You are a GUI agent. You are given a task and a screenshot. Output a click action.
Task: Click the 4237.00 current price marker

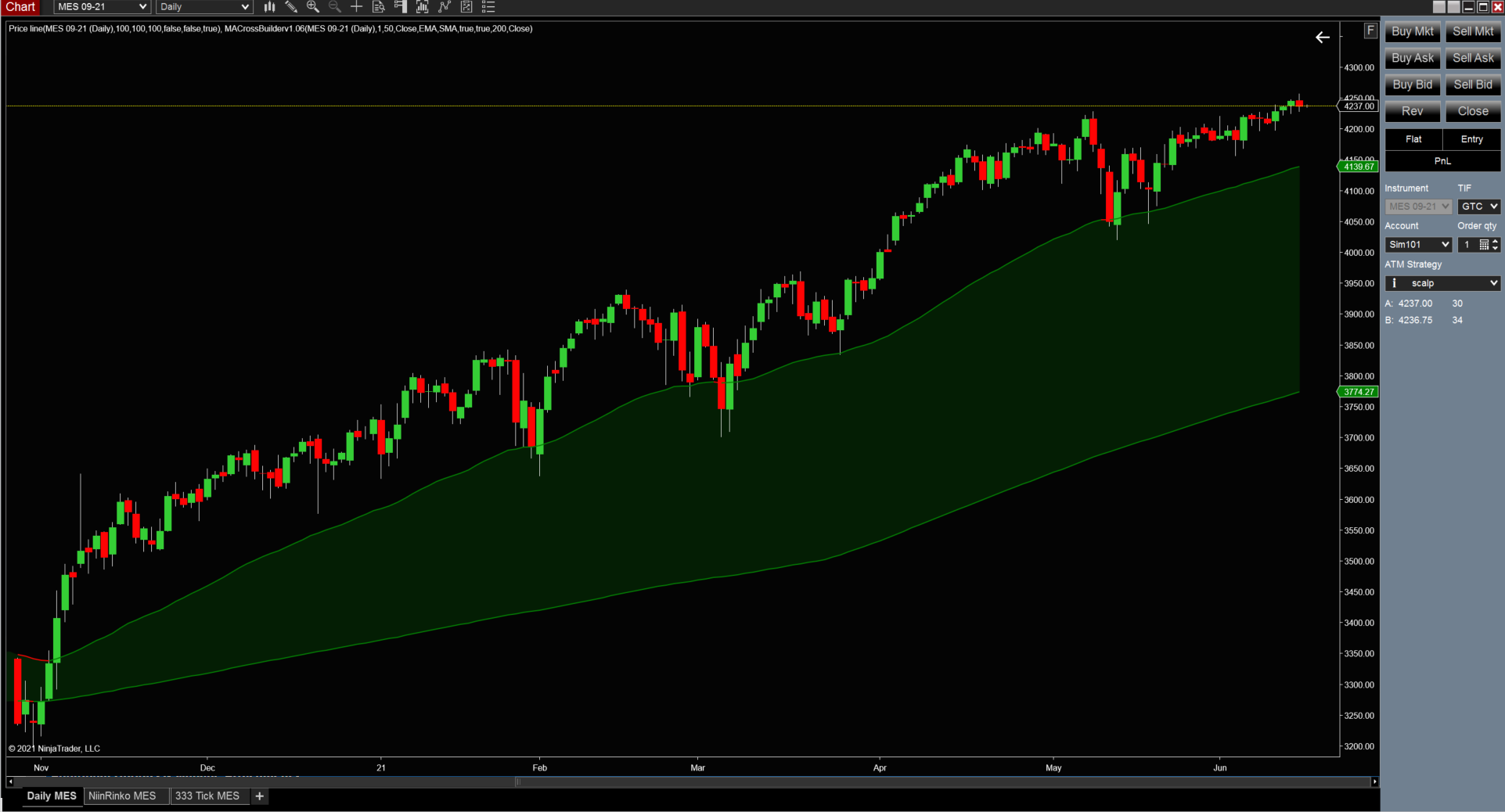tap(1359, 106)
